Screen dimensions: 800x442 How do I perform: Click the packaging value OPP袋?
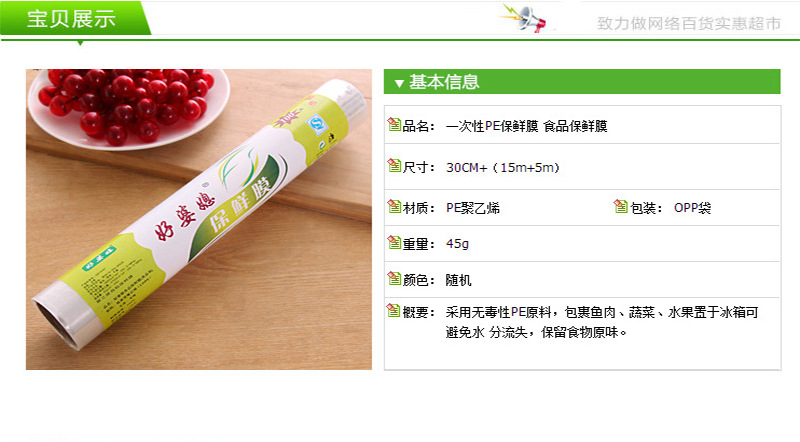(x=692, y=208)
